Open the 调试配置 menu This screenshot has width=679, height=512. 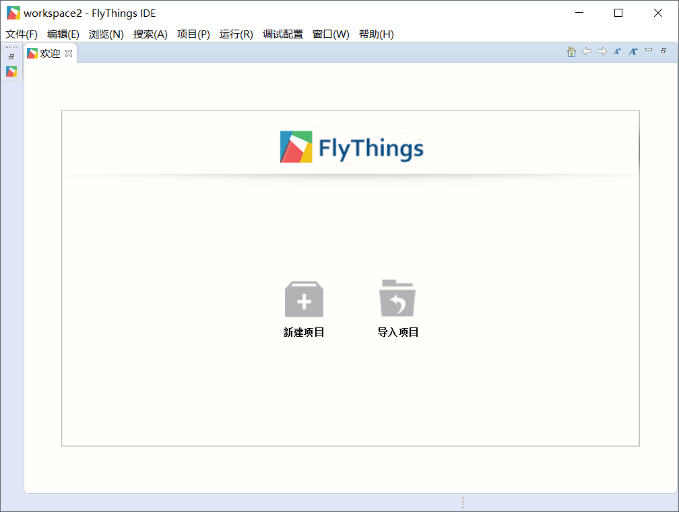283,34
